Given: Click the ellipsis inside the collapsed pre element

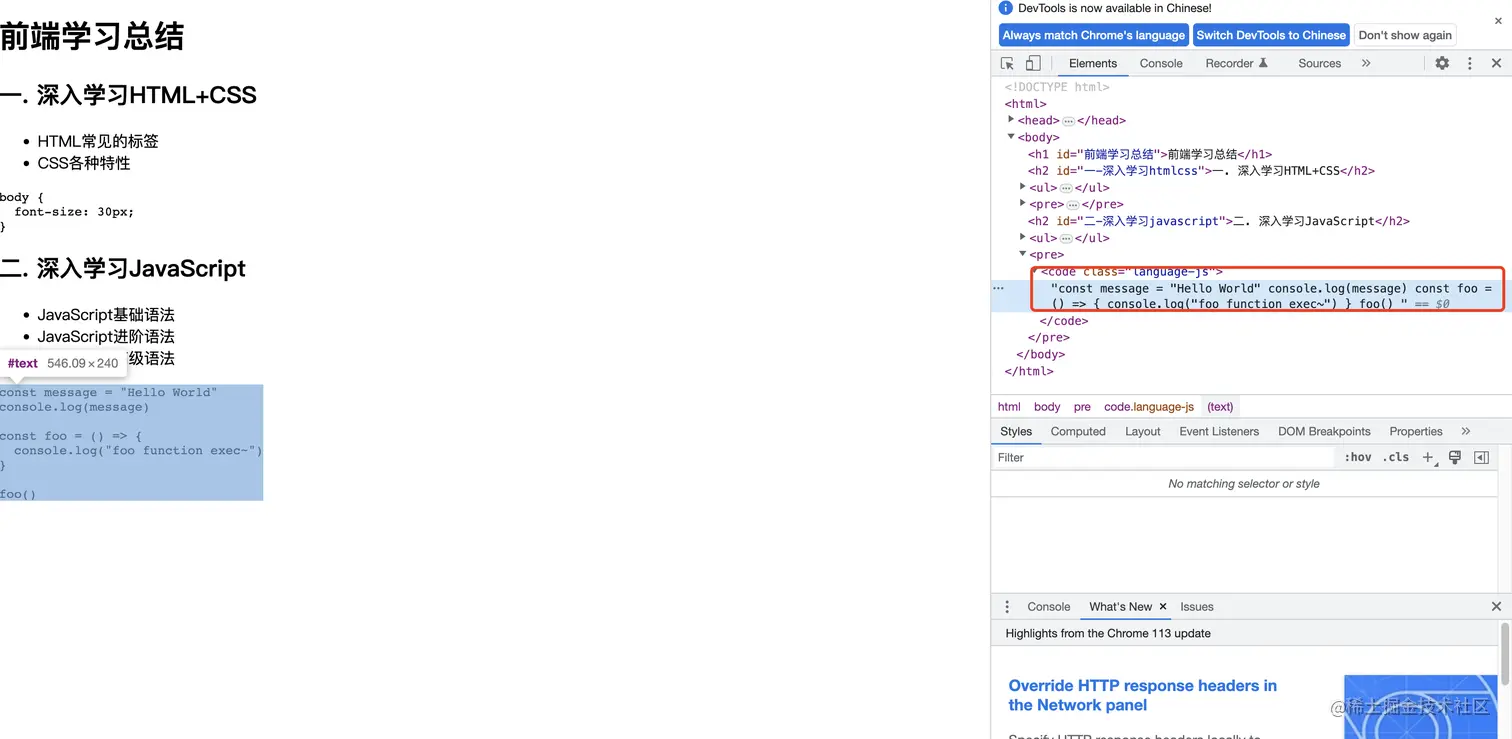Looking at the screenshot, I should pyautogui.click(x=1073, y=205).
